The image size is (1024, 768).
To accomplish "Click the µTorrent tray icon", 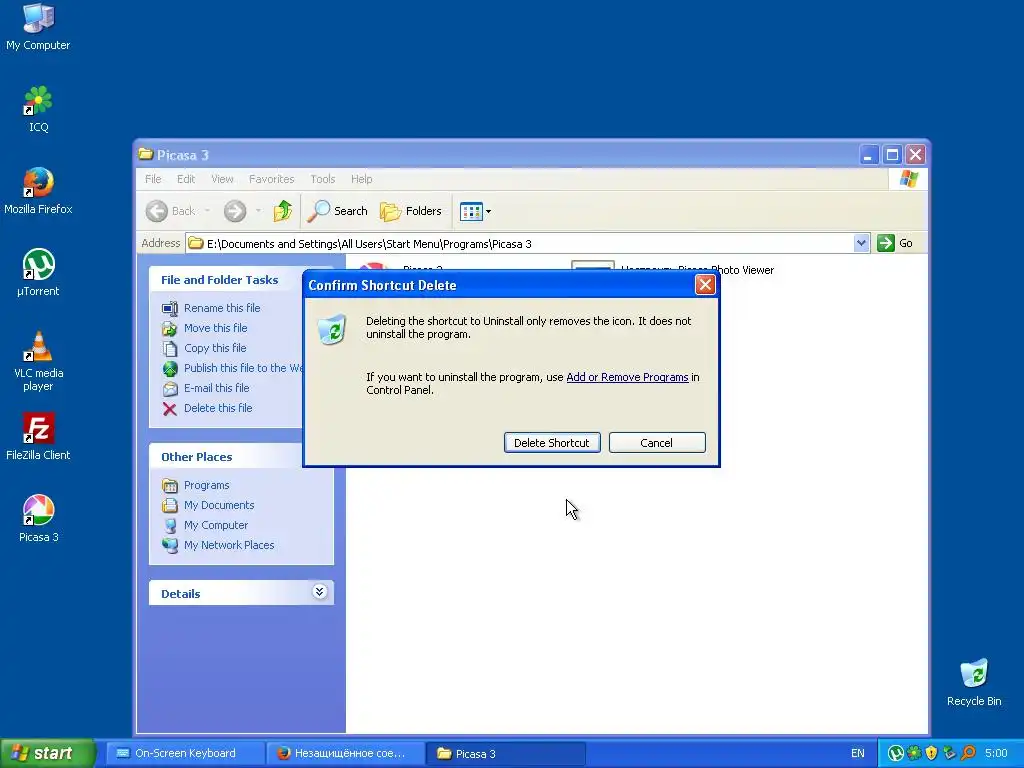I will 895,753.
